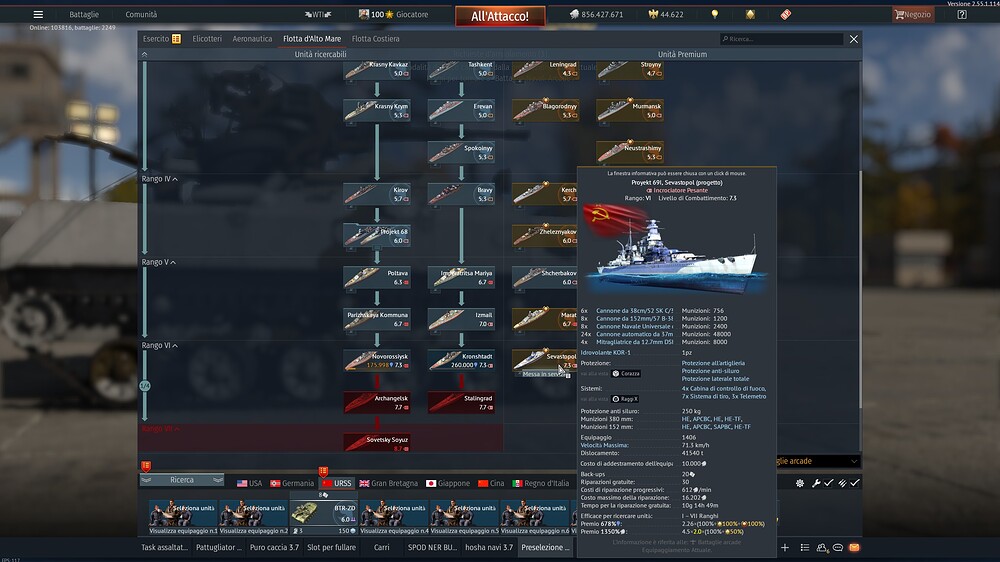Launch battle with All'Attacco! button
The height and width of the screenshot is (562, 1000).
(x=500, y=16)
